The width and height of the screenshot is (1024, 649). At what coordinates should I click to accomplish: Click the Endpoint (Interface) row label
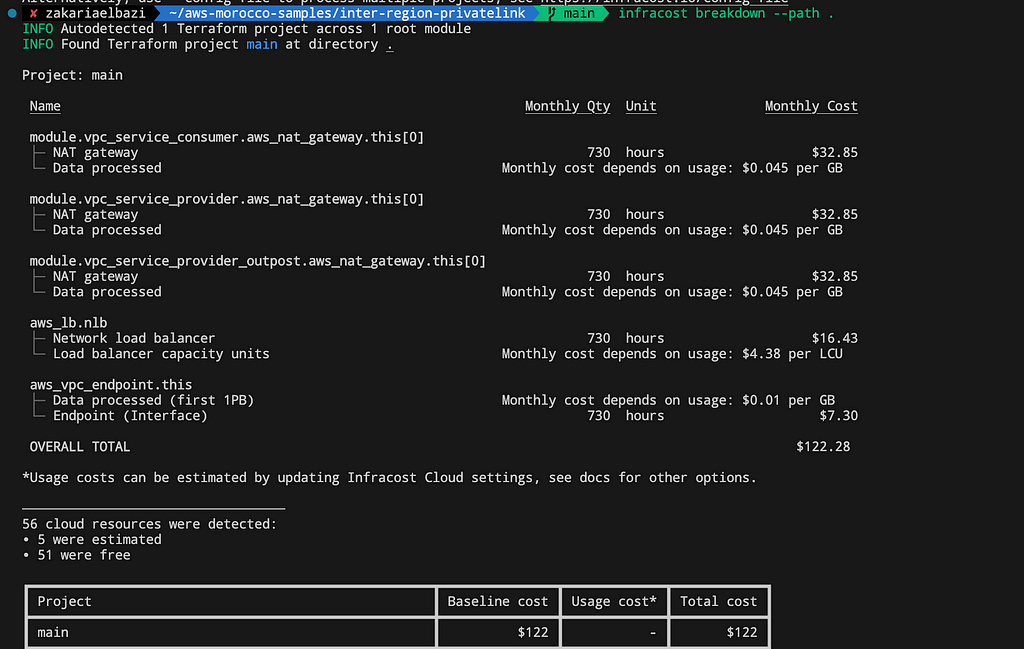(130, 416)
